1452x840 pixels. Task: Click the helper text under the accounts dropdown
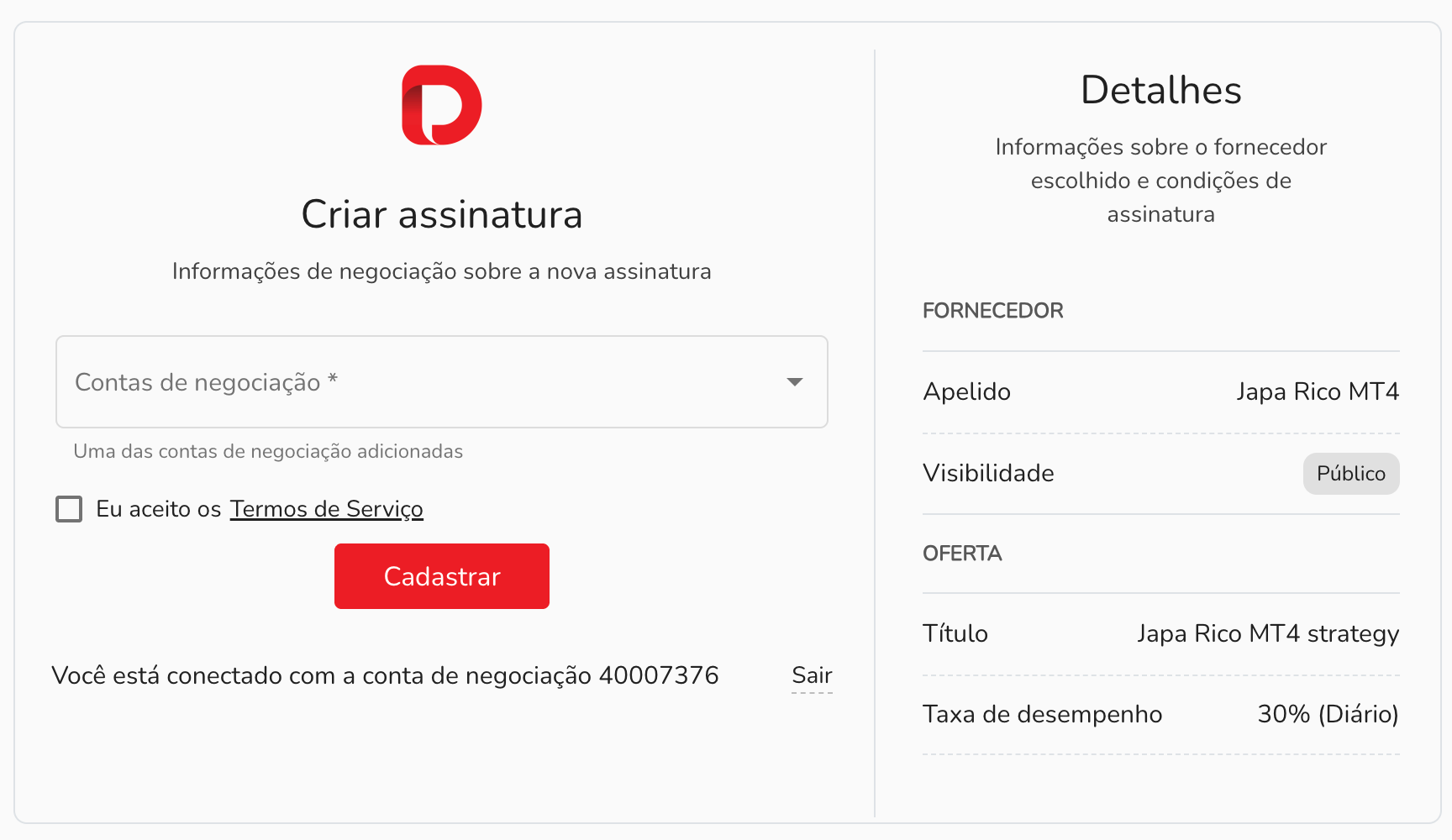click(x=268, y=451)
